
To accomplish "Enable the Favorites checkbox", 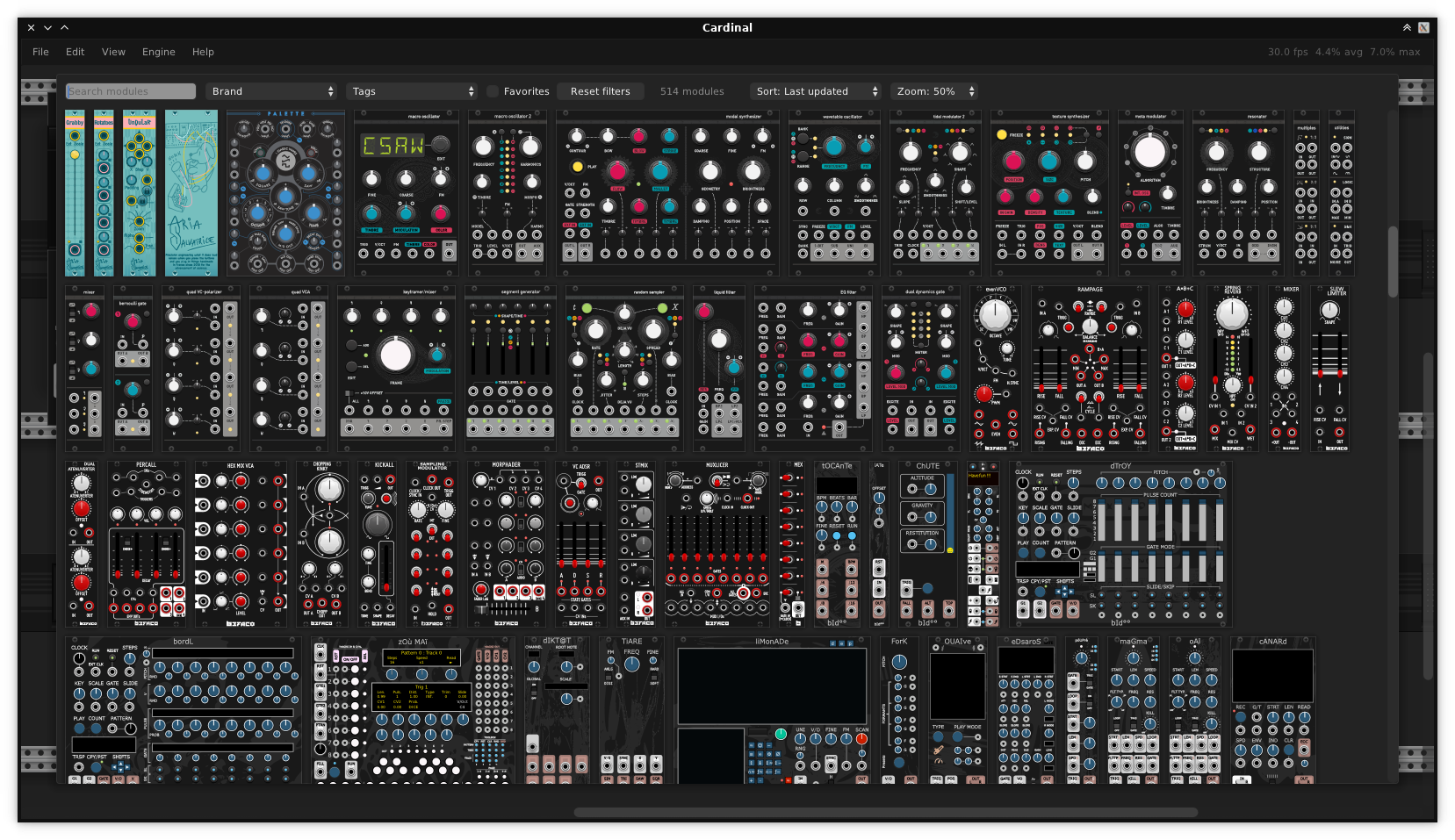I will click(493, 91).
